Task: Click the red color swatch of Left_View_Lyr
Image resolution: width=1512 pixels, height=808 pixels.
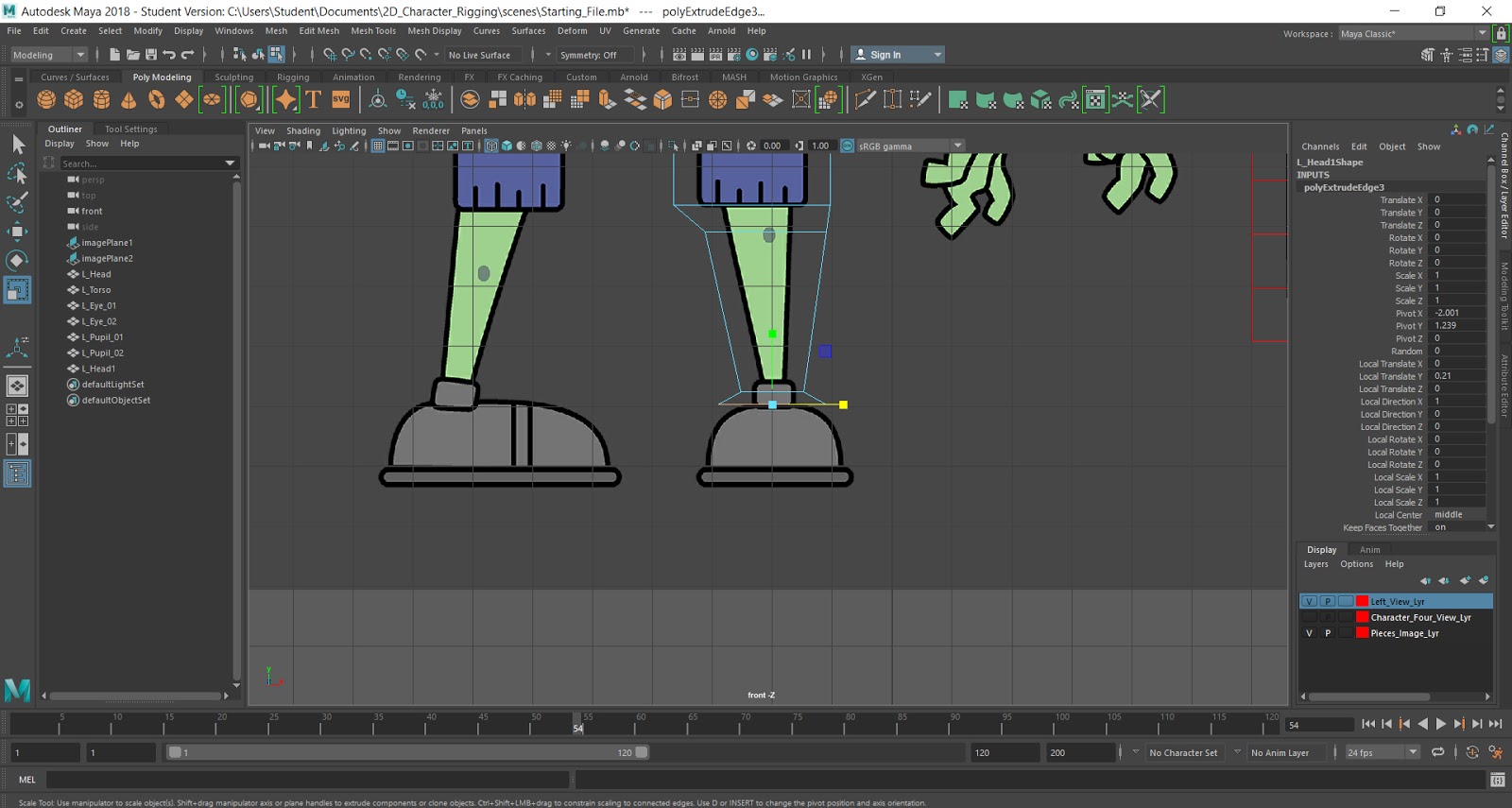Action: click(x=1362, y=601)
